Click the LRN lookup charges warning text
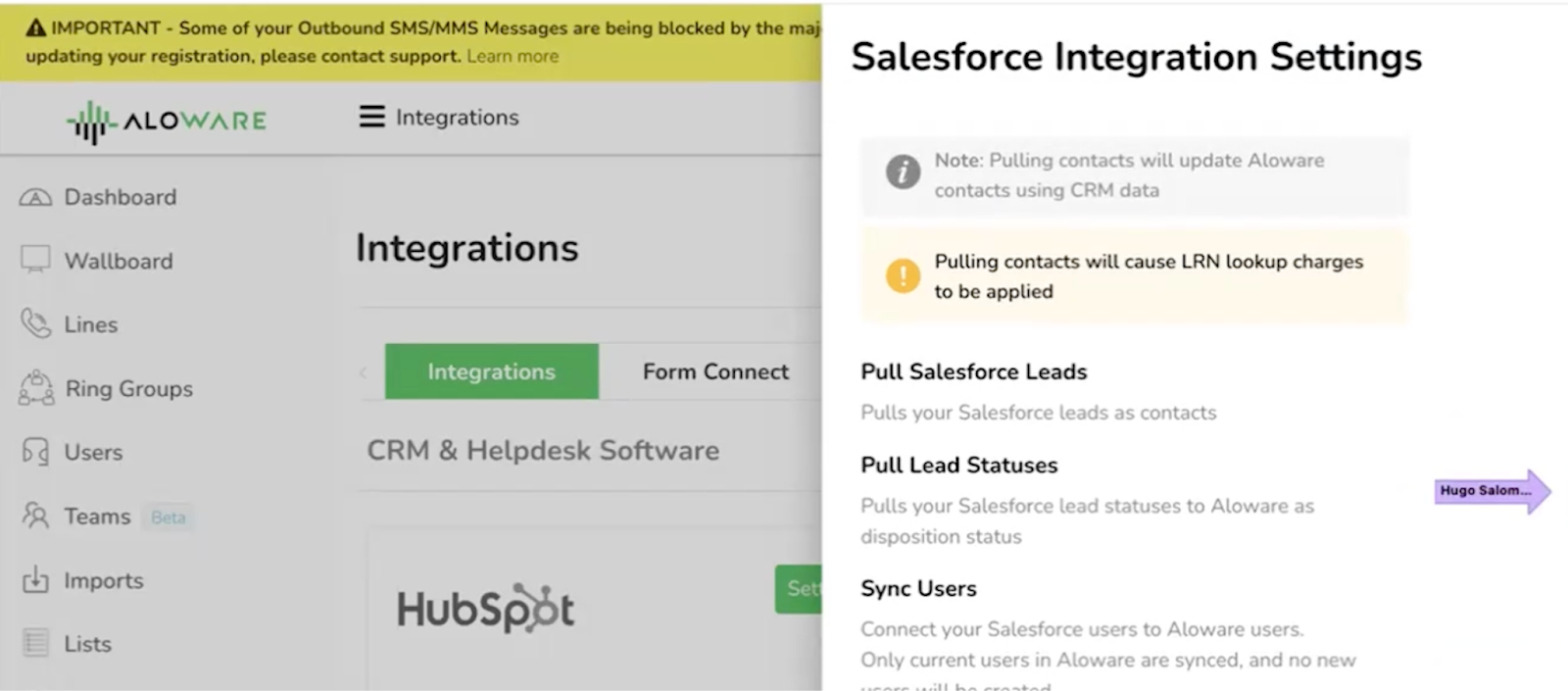Image resolution: width=1568 pixels, height=691 pixels. coord(1149,276)
